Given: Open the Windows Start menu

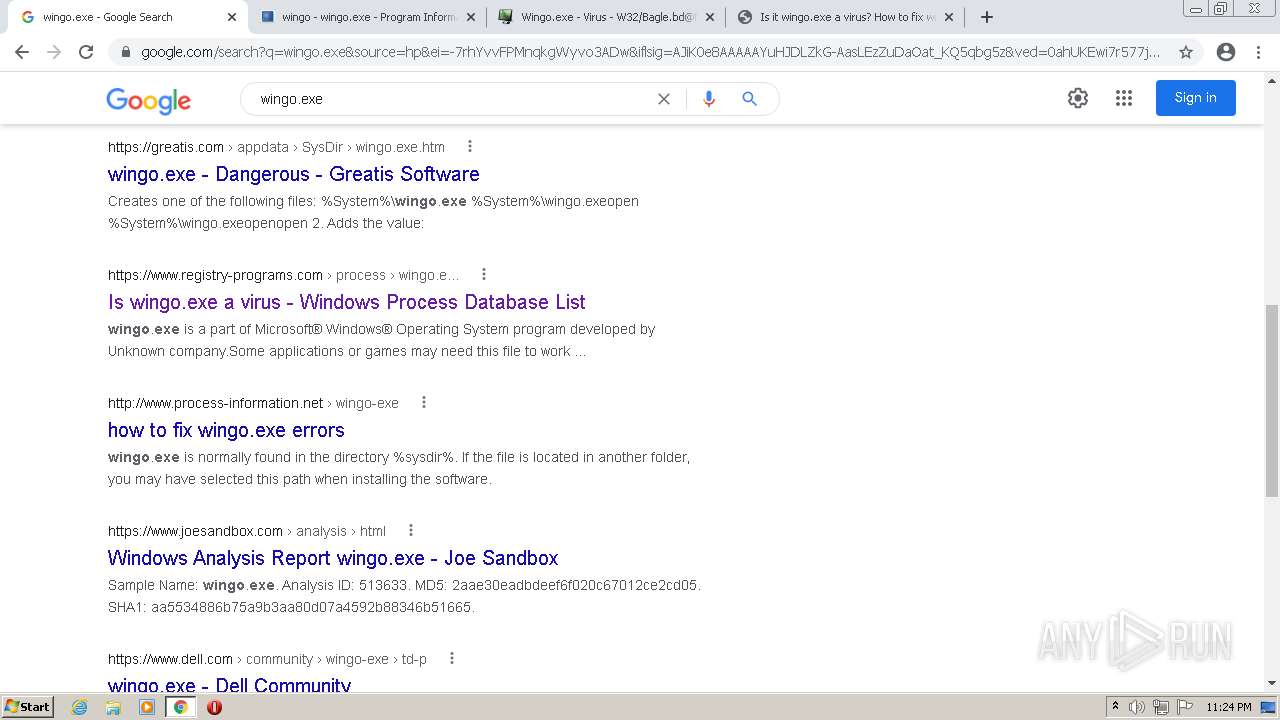Looking at the screenshot, I should click(x=28, y=707).
